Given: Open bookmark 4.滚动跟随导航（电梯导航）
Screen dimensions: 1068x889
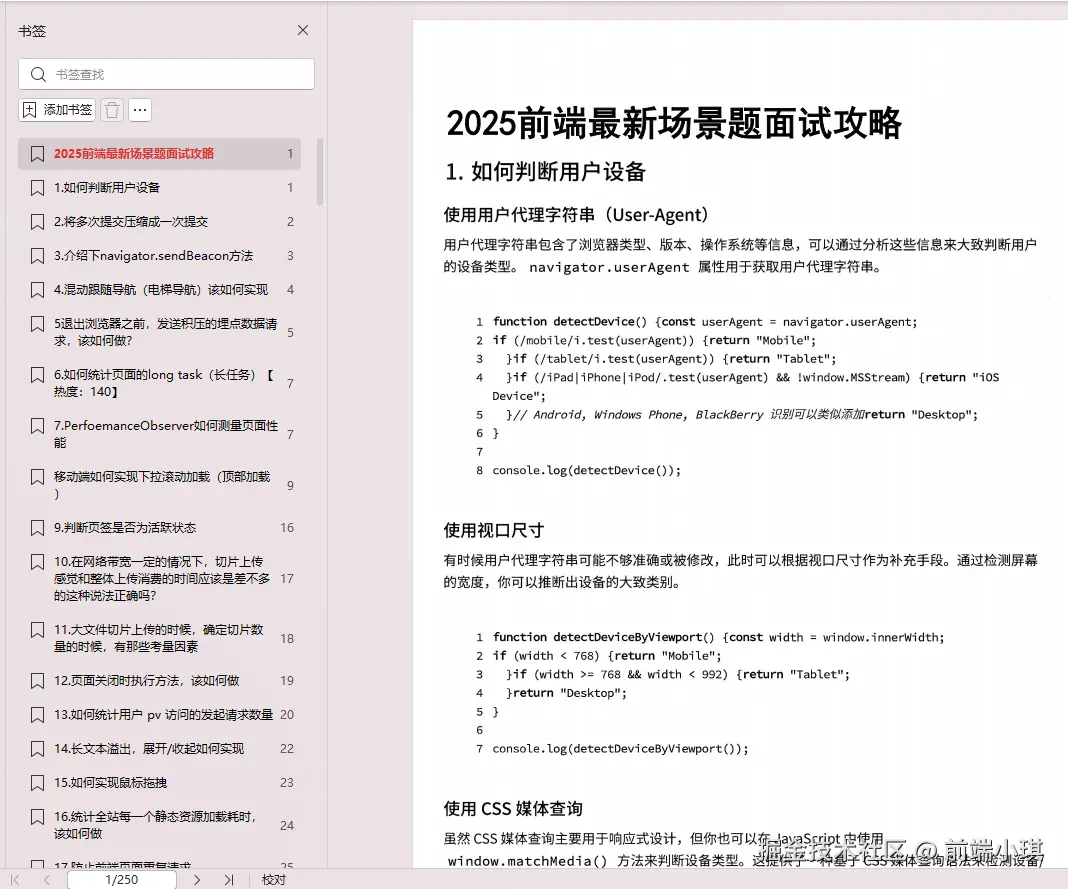Looking at the screenshot, I should click(x=159, y=290).
